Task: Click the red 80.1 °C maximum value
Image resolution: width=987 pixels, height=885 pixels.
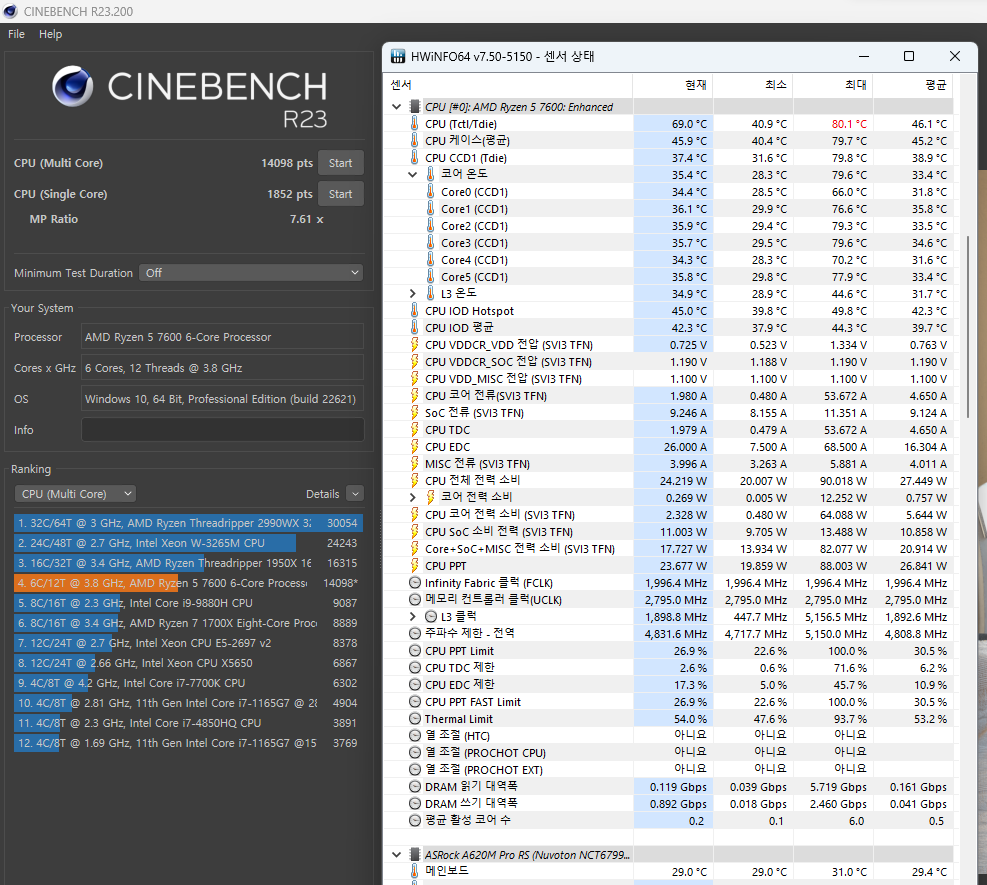Action: click(849, 124)
